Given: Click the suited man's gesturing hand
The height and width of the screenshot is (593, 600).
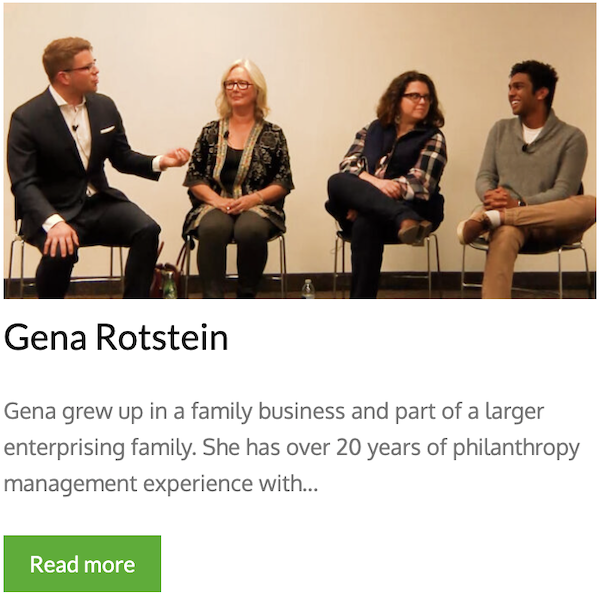Looking at the screenshot, I should [177, 158].
